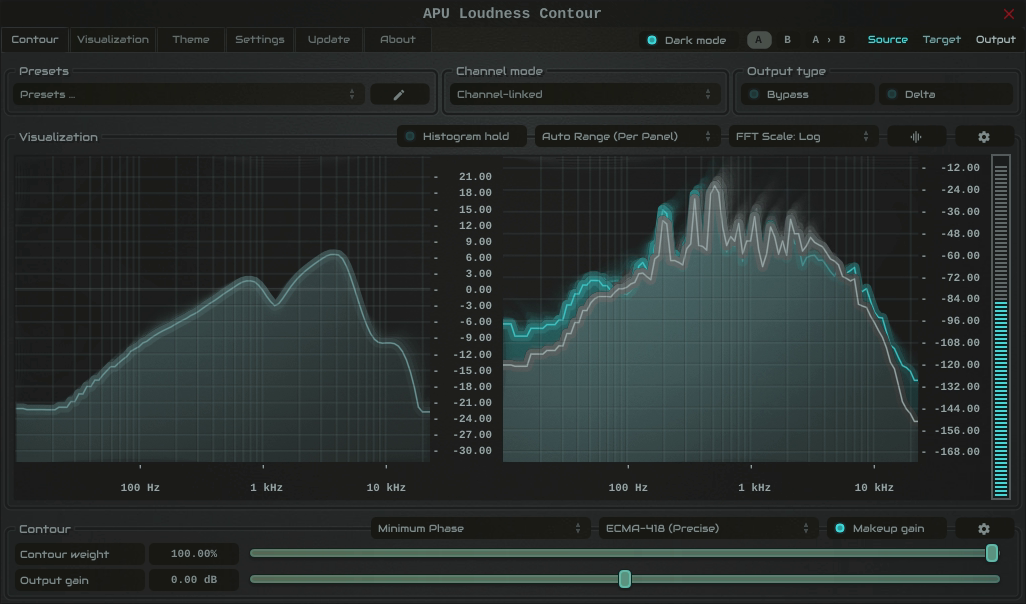Enable the Delta output type
Viewport: 1026px width, 604px height.
[946, 94]
